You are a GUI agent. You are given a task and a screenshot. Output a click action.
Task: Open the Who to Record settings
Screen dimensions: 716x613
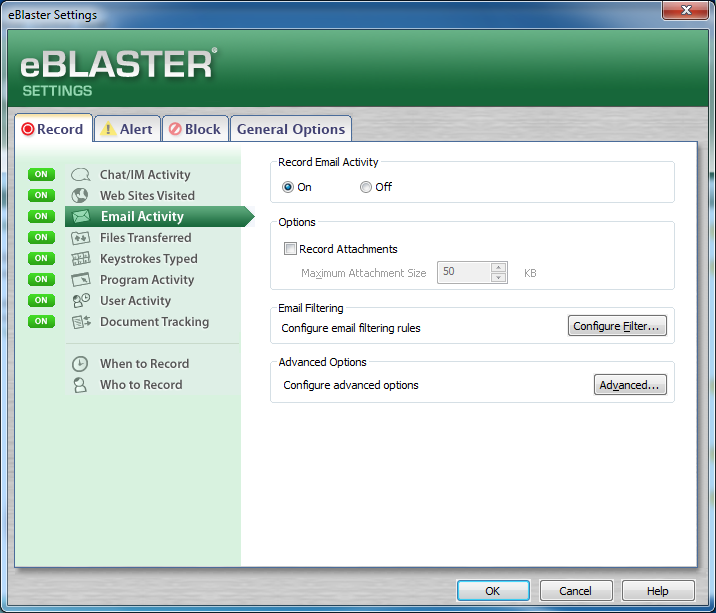[x=141, y=385]
